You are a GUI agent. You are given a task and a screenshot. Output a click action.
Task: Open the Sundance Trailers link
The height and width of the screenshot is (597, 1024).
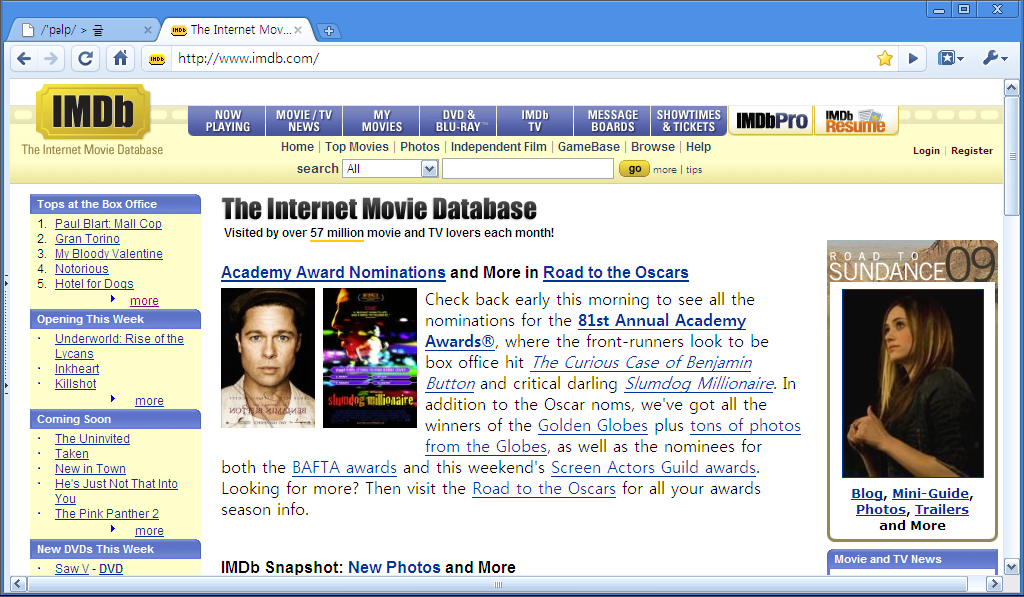click(942, 509)
